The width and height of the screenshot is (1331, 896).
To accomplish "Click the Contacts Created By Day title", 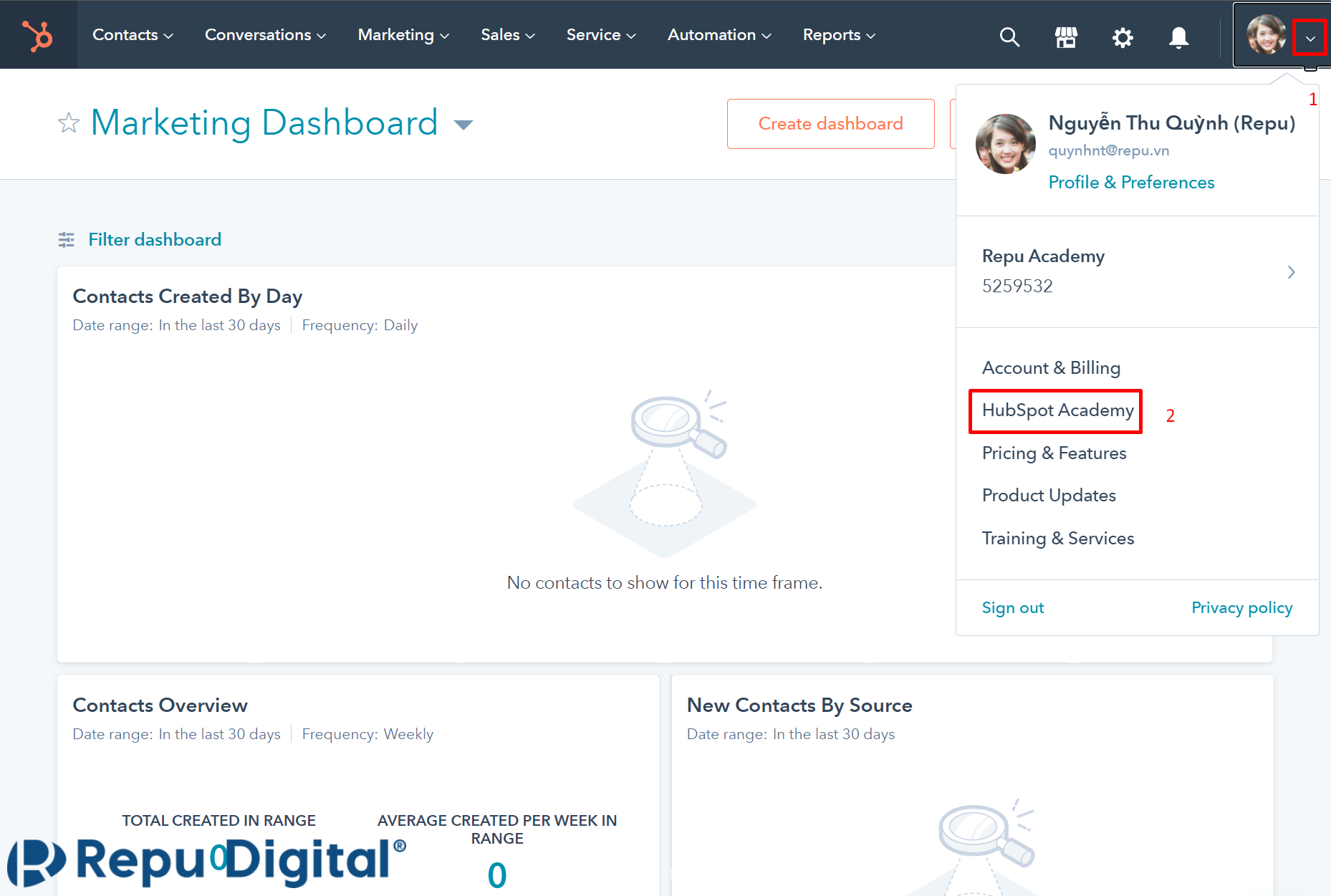I will click(x=188, y=297).
